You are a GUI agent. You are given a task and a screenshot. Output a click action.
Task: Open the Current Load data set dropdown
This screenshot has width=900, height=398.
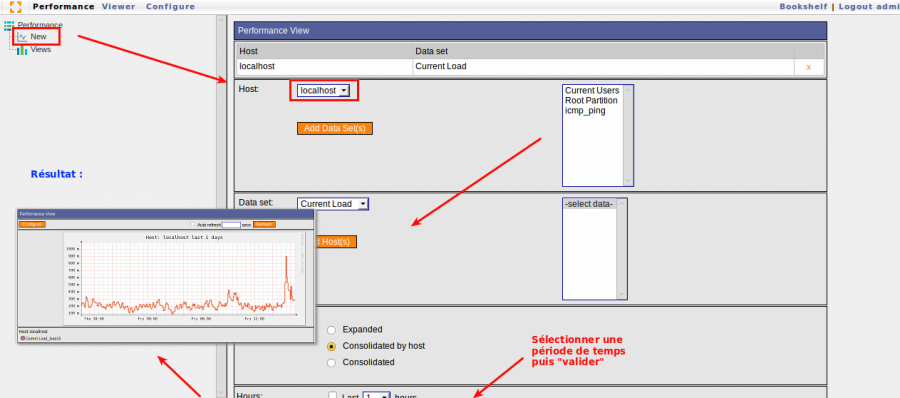(333, 204)
